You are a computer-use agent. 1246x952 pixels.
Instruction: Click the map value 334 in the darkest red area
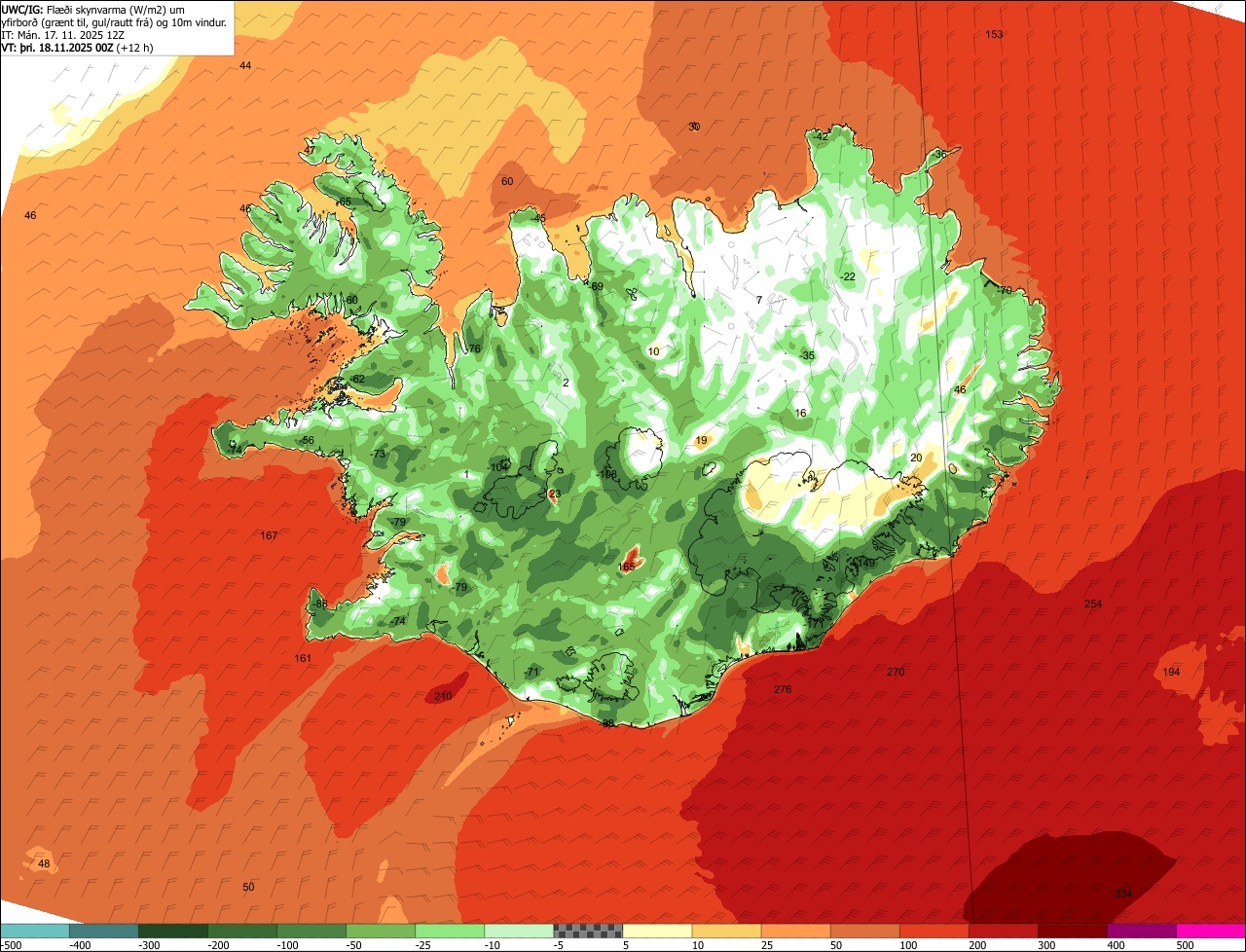tap(1123, 894)
